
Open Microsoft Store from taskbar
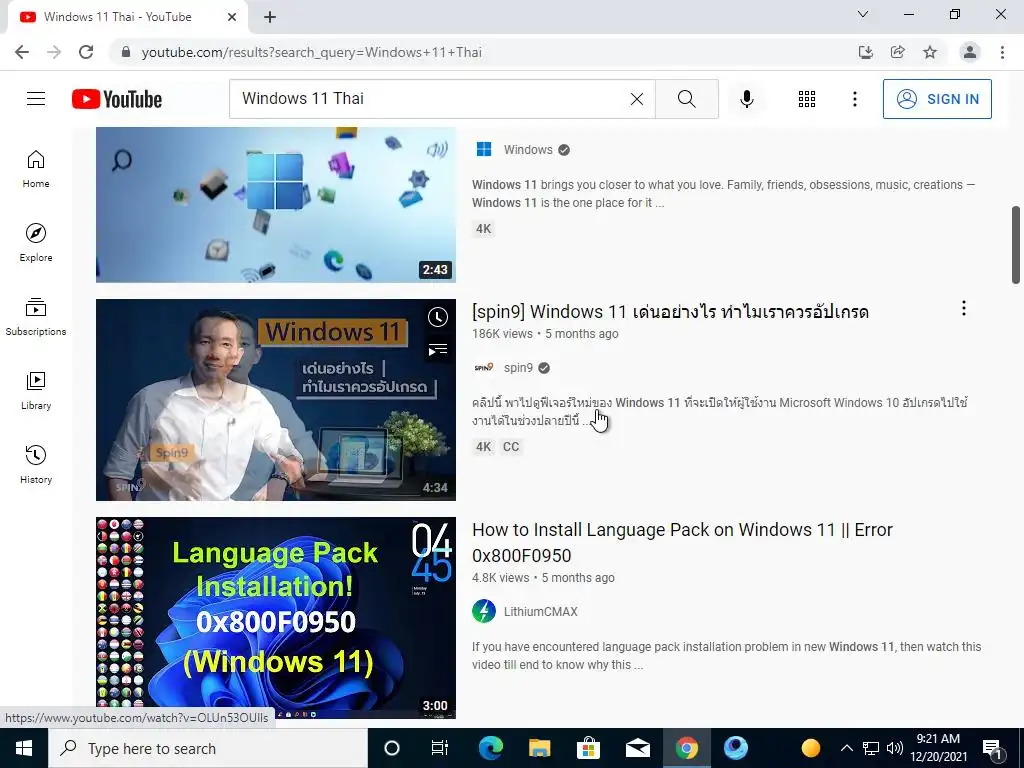[x=588, y=748]
